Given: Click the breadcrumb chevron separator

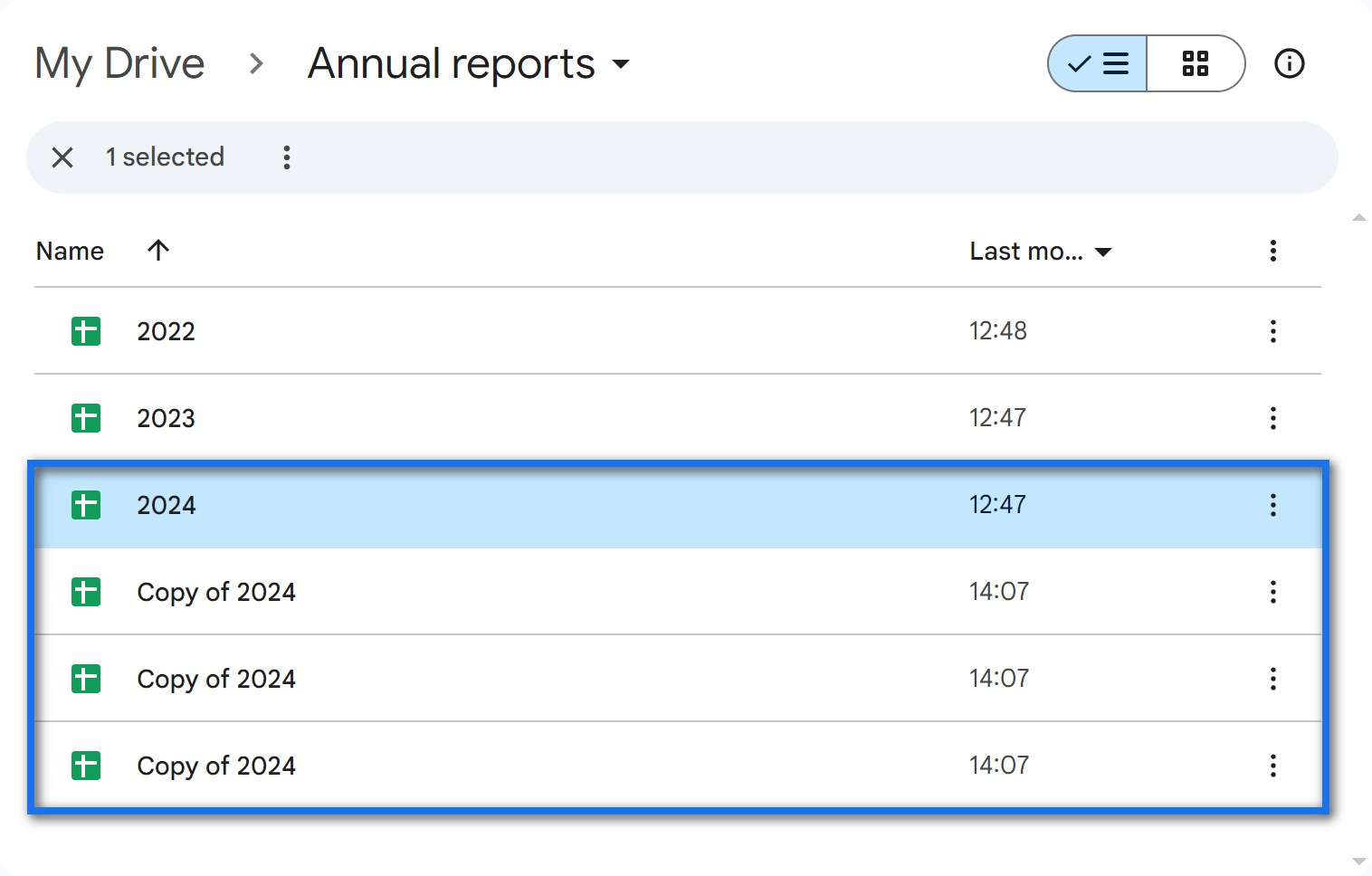Looking at the screenshot, I should tap(256, 64).
